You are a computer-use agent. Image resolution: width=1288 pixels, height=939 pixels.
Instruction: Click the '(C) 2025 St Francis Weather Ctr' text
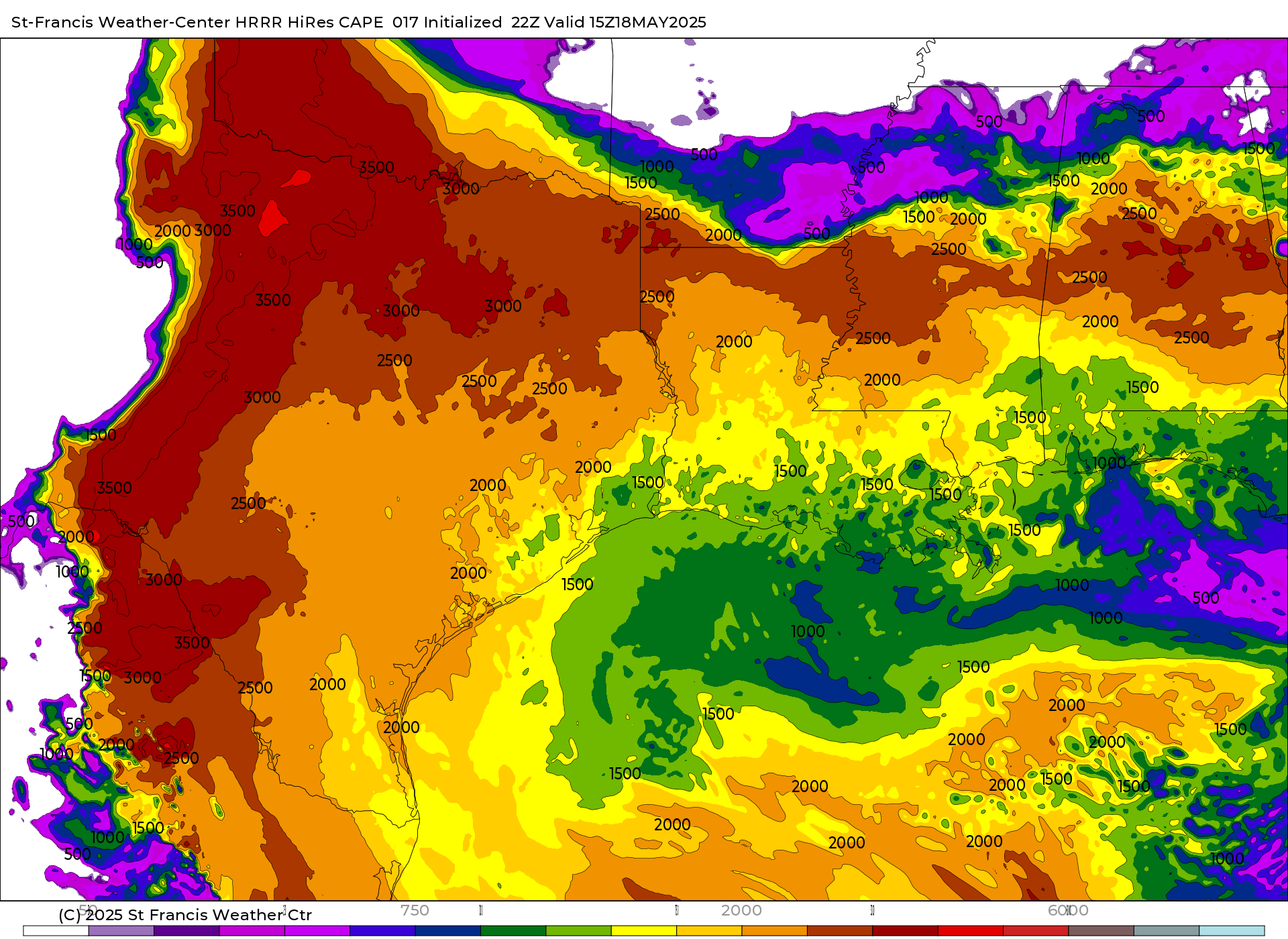point(185,915)
